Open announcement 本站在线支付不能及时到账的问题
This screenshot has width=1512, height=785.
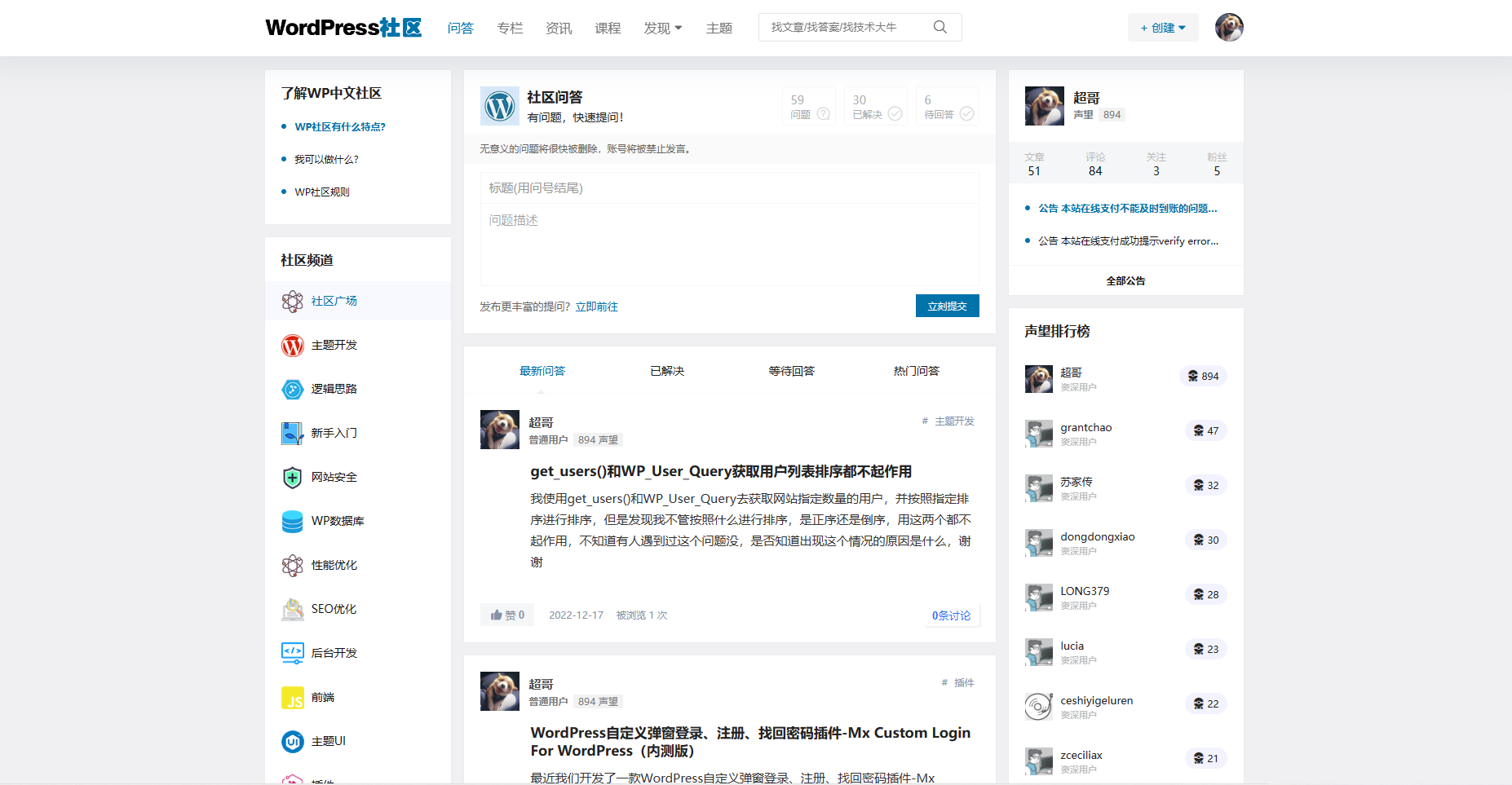pos(1128,208)
